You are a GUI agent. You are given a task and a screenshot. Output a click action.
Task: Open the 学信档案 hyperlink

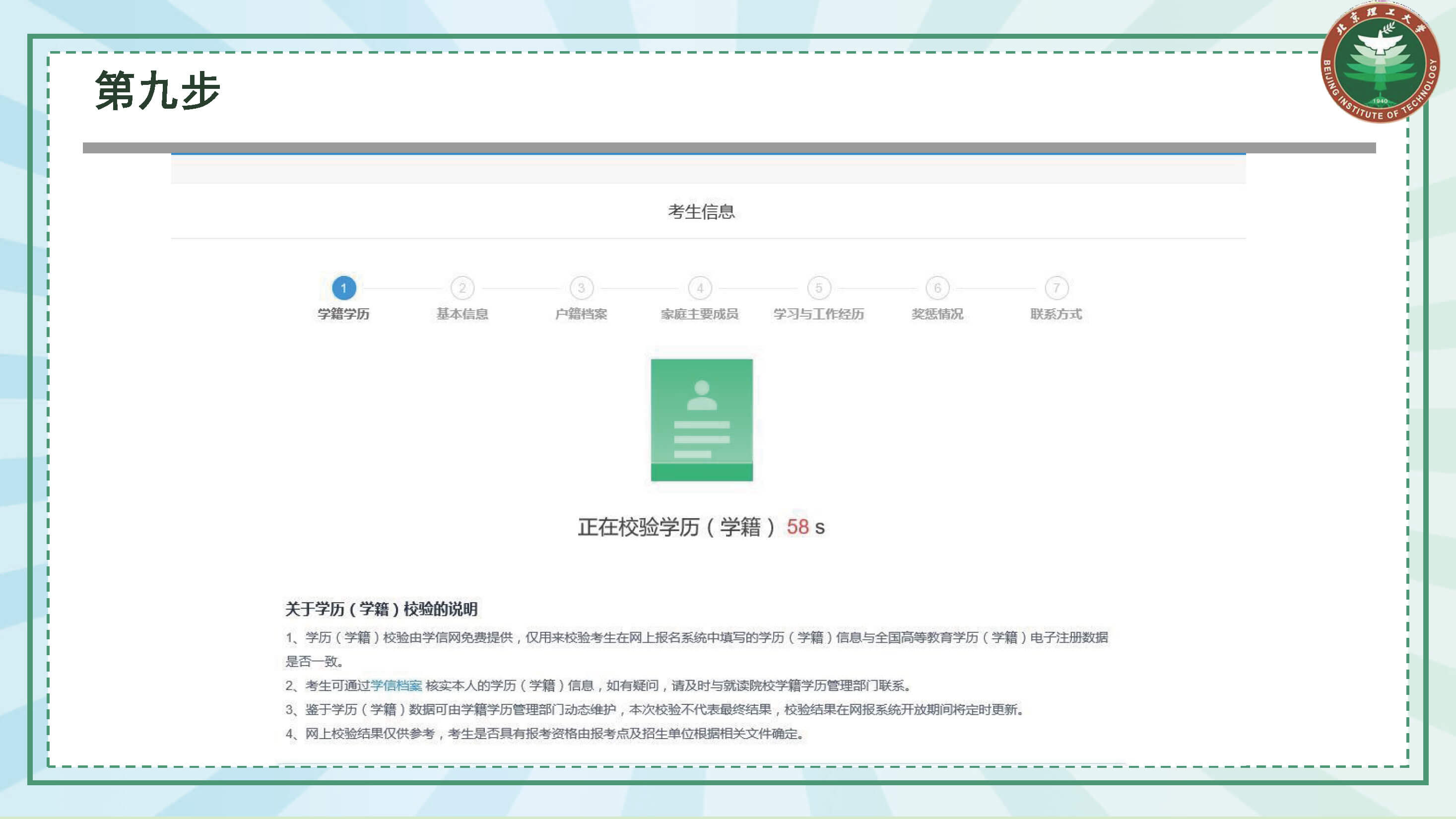396,685
